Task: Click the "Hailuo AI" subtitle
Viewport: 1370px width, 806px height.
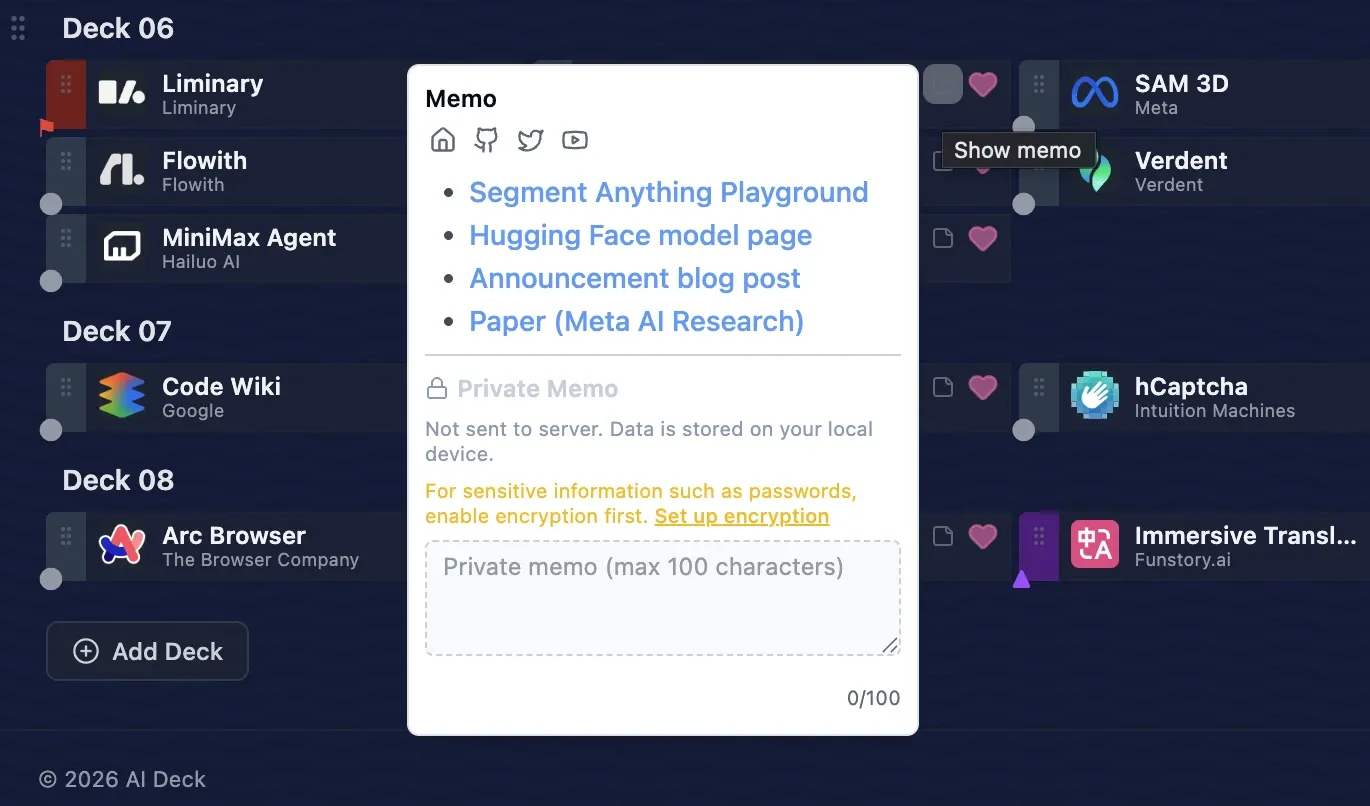Action: [x=201, y=262]
